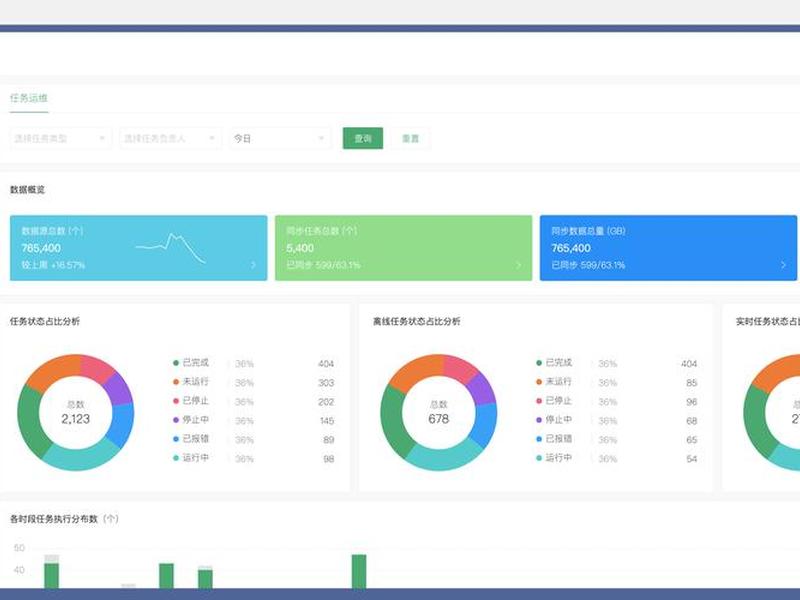Screen dimensions: 800x600
Task: Click value 145 in 停止中 row
Action: (x=327, y=421)
